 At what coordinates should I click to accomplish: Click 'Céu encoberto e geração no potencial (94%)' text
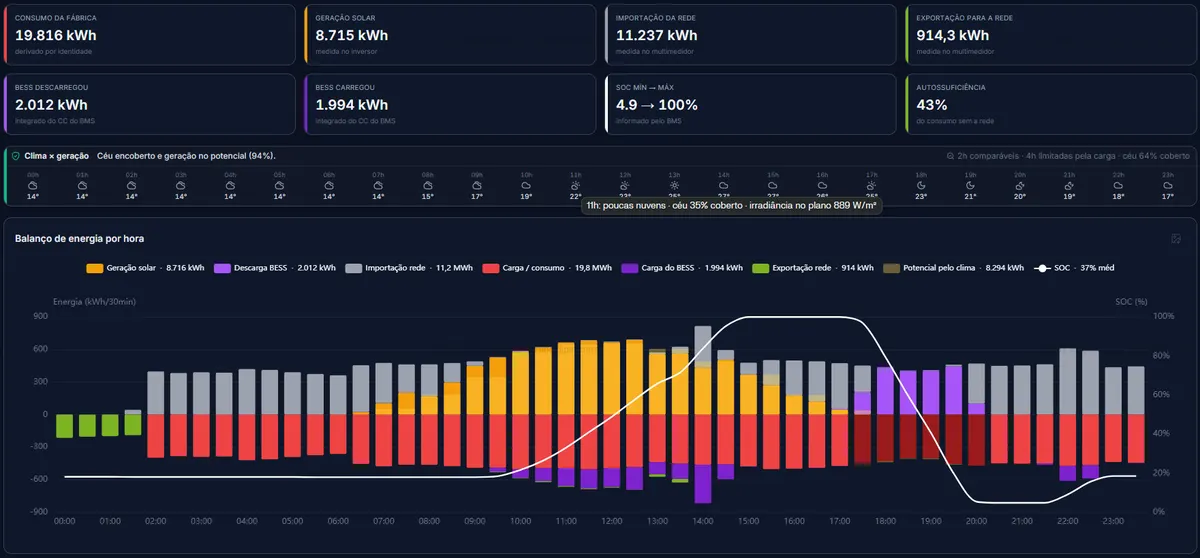click(186, 156)
